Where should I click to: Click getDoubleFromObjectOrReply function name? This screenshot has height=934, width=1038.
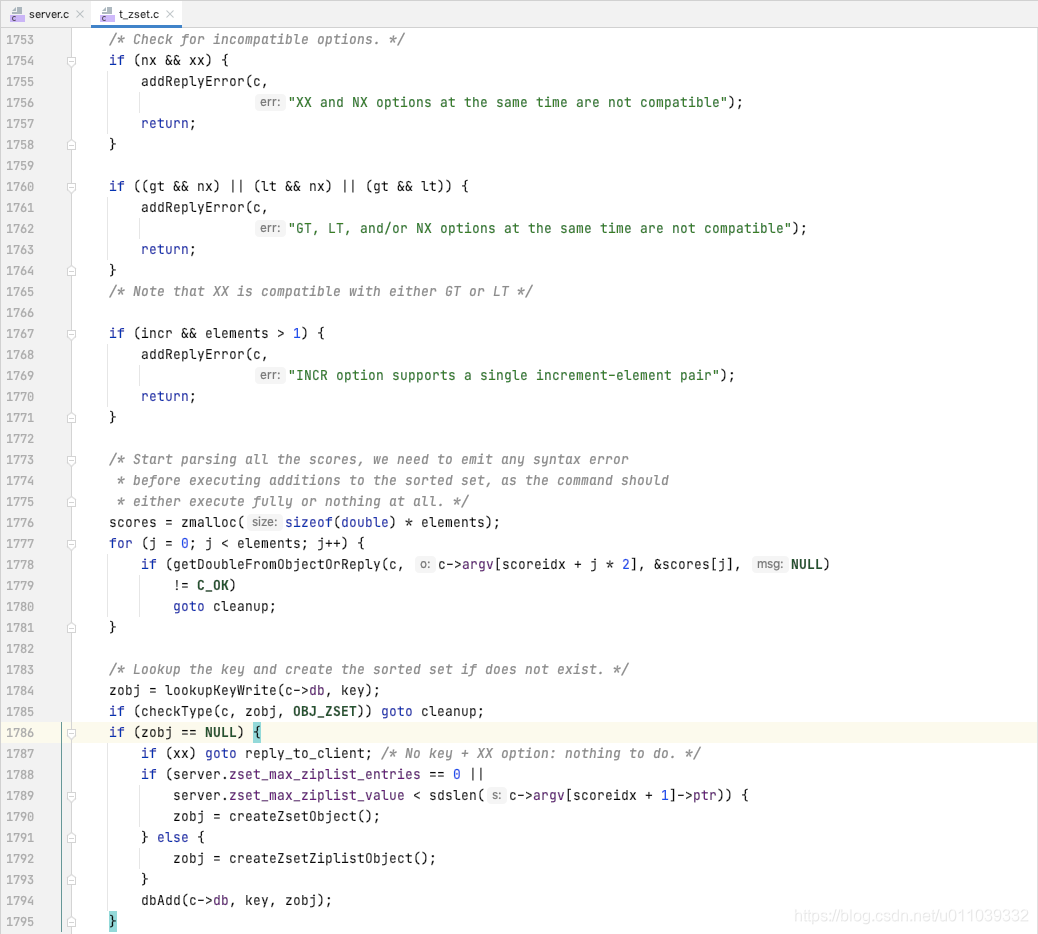pos(277,564)
